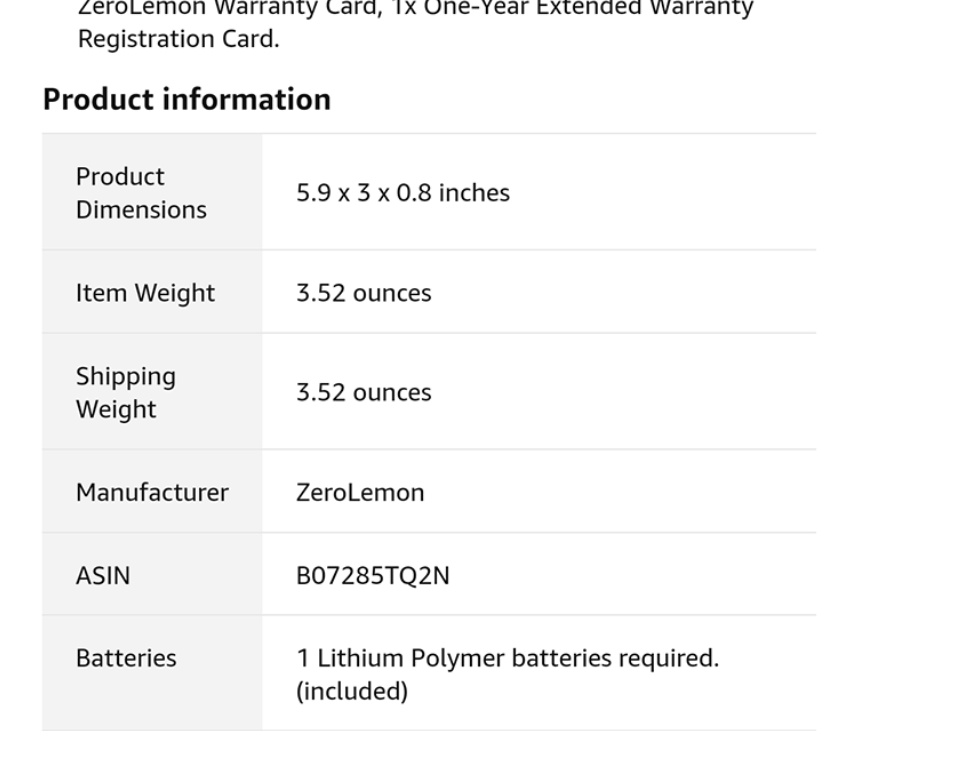Select the Manufacturer row label

coord(152,492)
